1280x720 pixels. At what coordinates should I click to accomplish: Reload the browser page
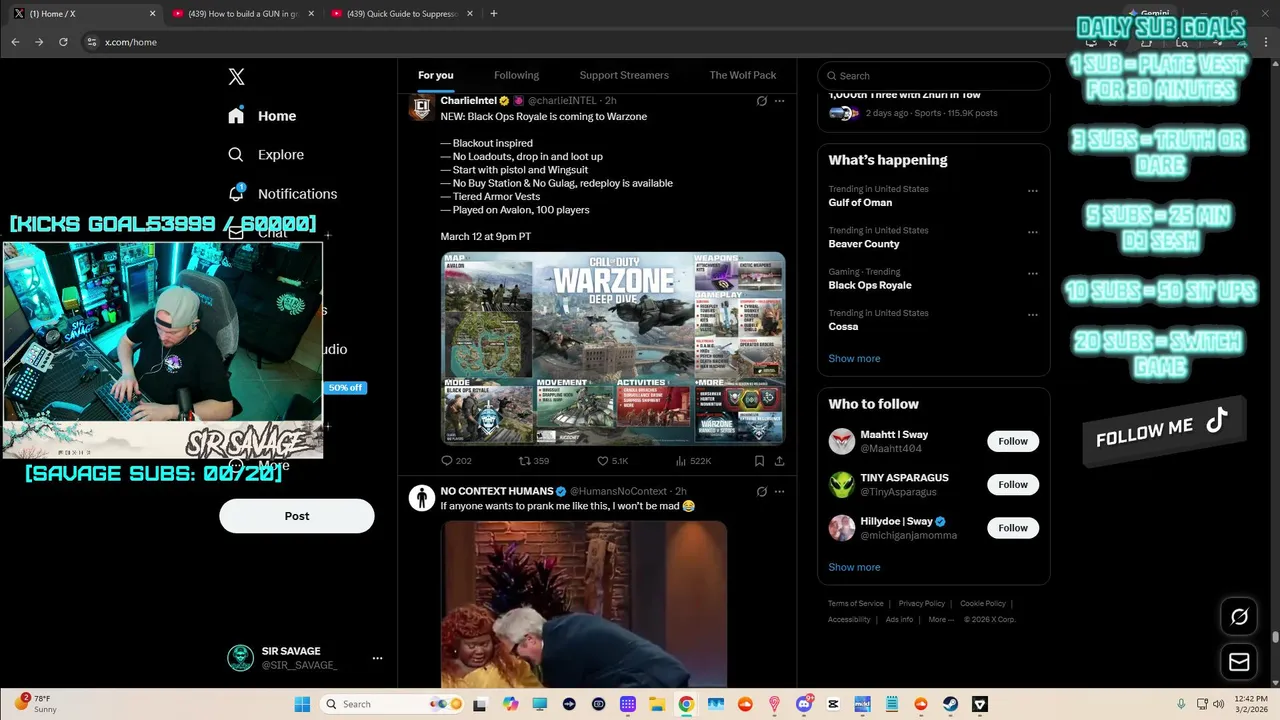(63, 42)
